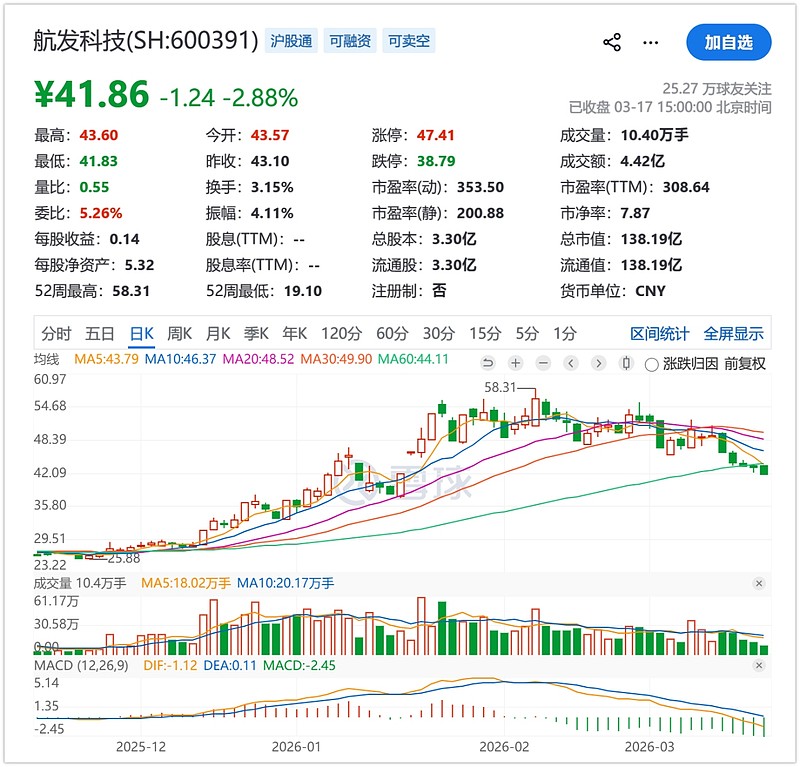Switch to the 60分 chart tab
Screen dimensions: 800x767
[x=392, y=334]
